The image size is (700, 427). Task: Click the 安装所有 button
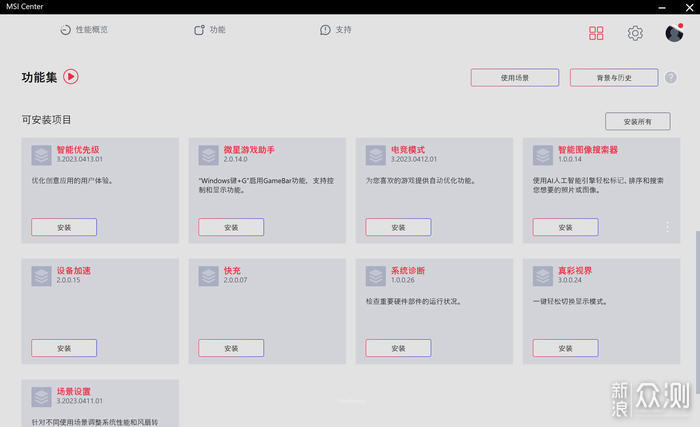pos(638,121)
